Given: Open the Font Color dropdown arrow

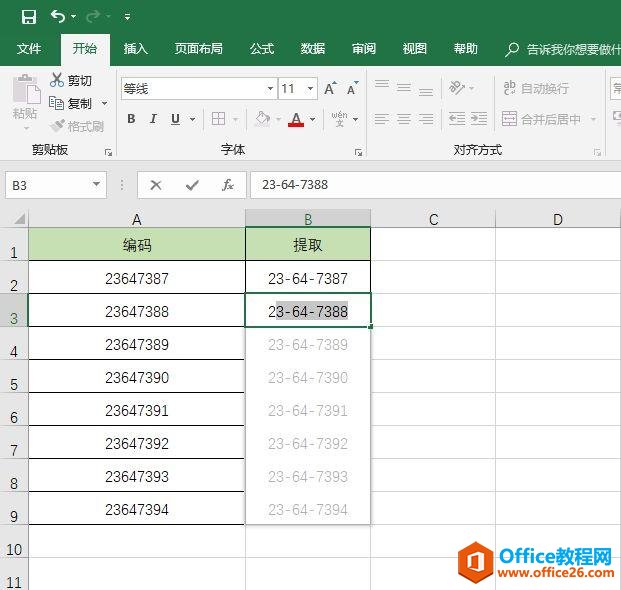Looking at the screenshot, I should [312, 119].
